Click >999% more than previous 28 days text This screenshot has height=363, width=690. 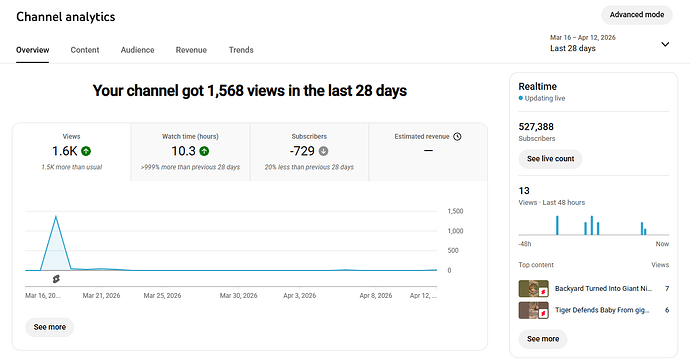[x=191, y=167]
